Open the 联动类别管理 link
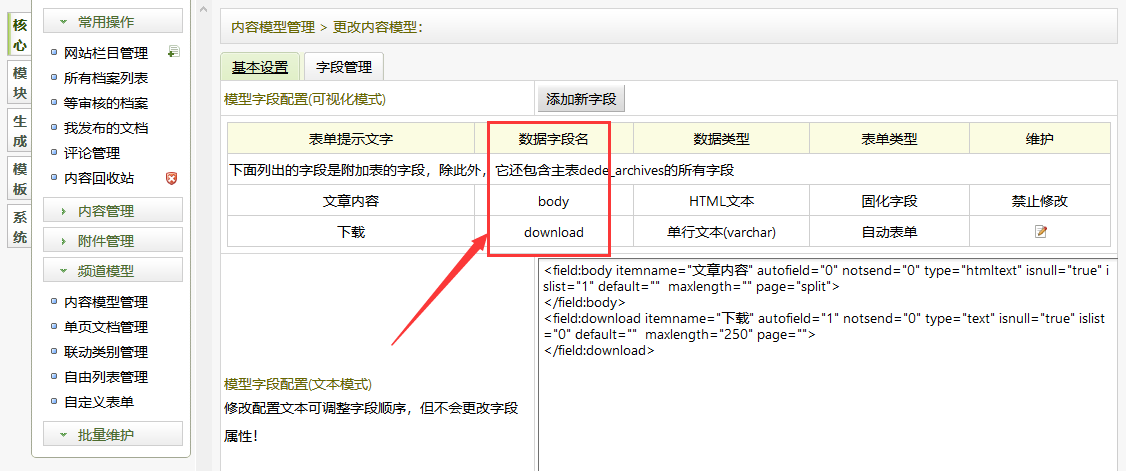The width and height of the screenshot is (1127, 471). click(106, 352)
